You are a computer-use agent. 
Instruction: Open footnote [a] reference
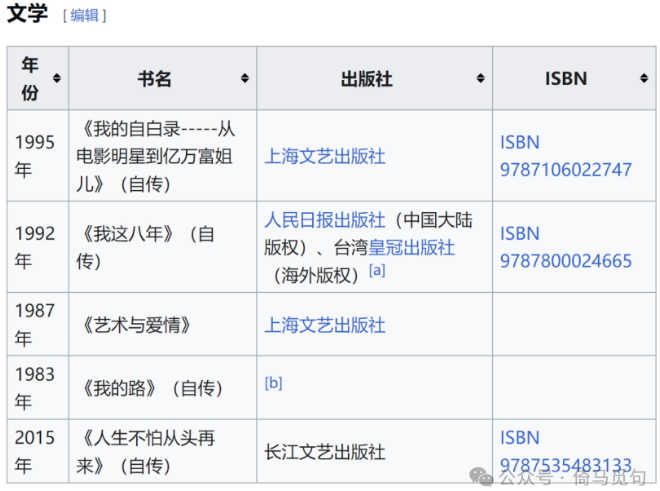tap(377, 270)
